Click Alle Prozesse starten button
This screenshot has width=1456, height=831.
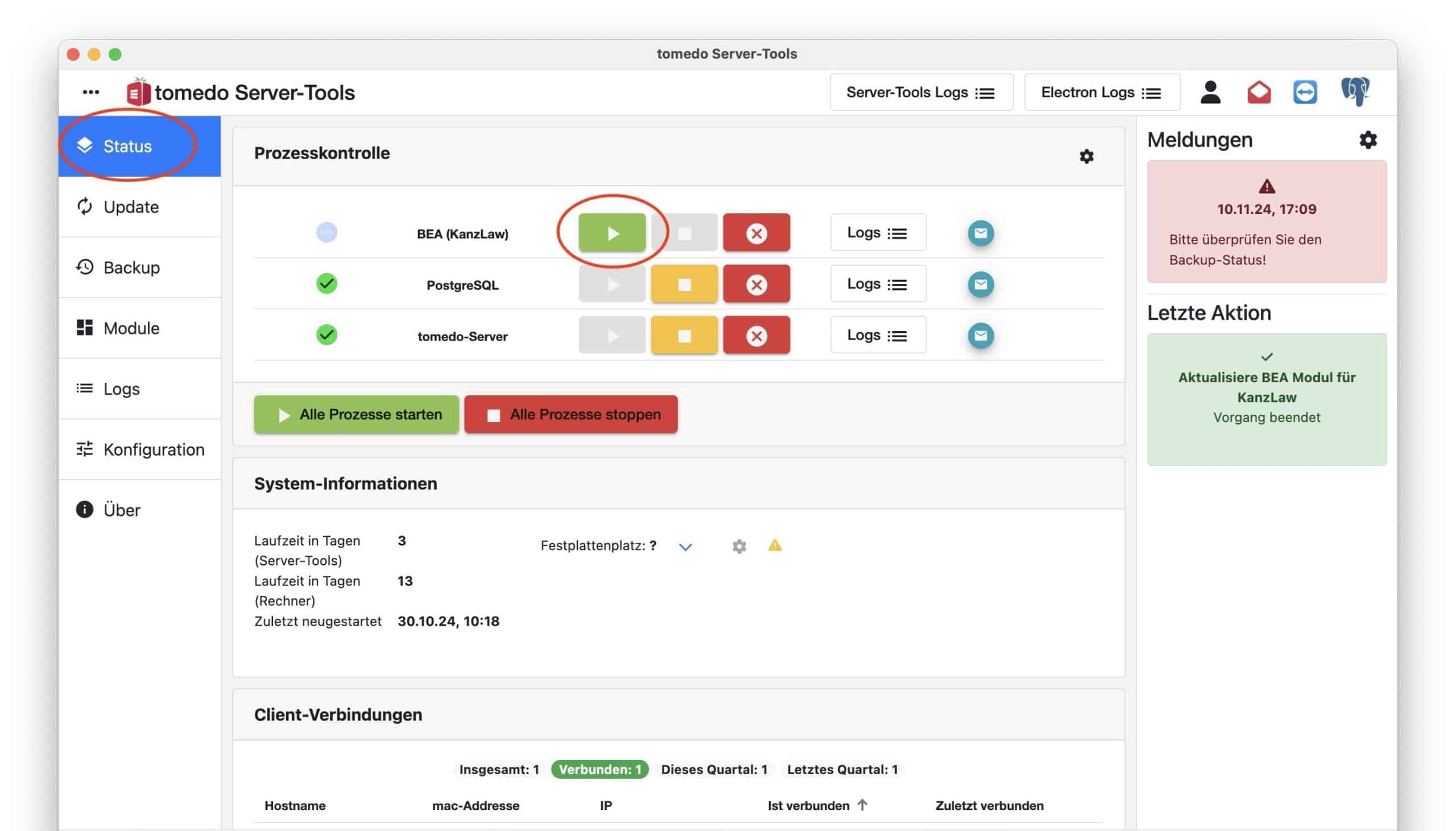pyautogui.click(x=356, y=414)
